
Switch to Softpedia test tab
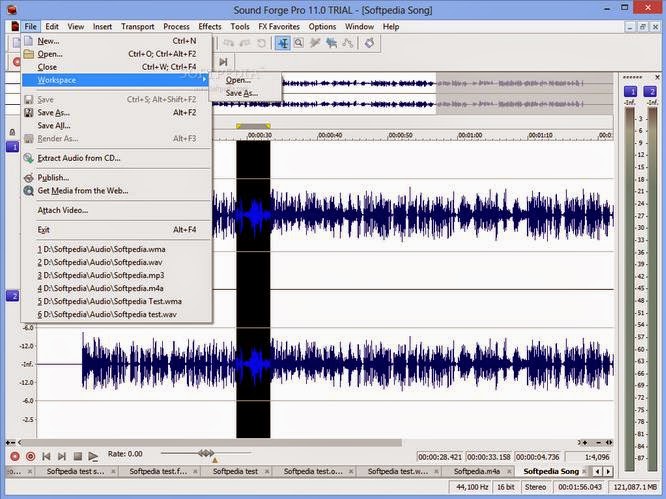coord(235,471)
